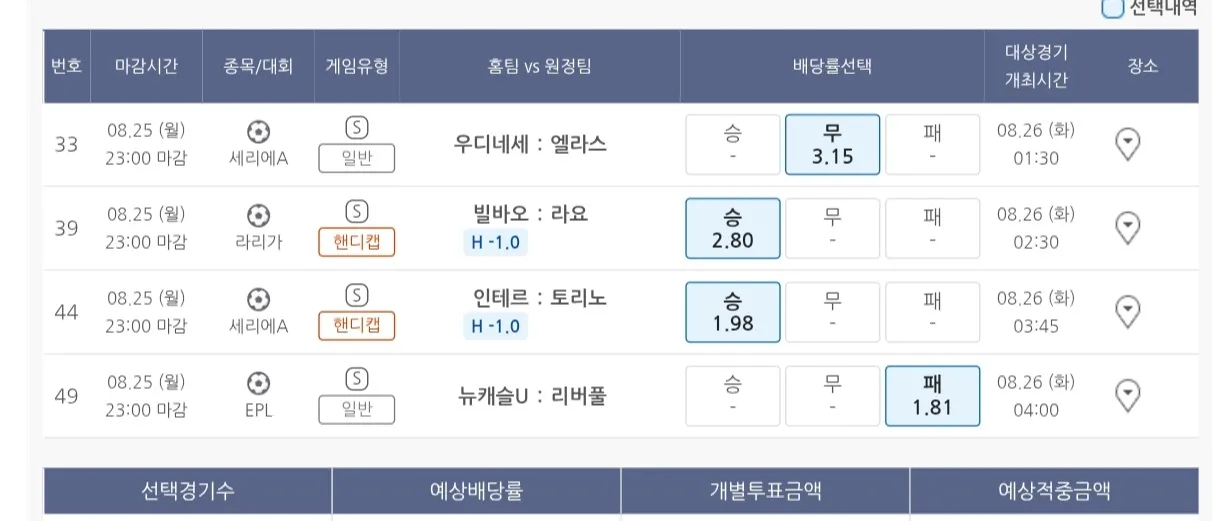Click the 일반 tag on match 49
This screenshot has height=521, width=1221.
point(357,410)
